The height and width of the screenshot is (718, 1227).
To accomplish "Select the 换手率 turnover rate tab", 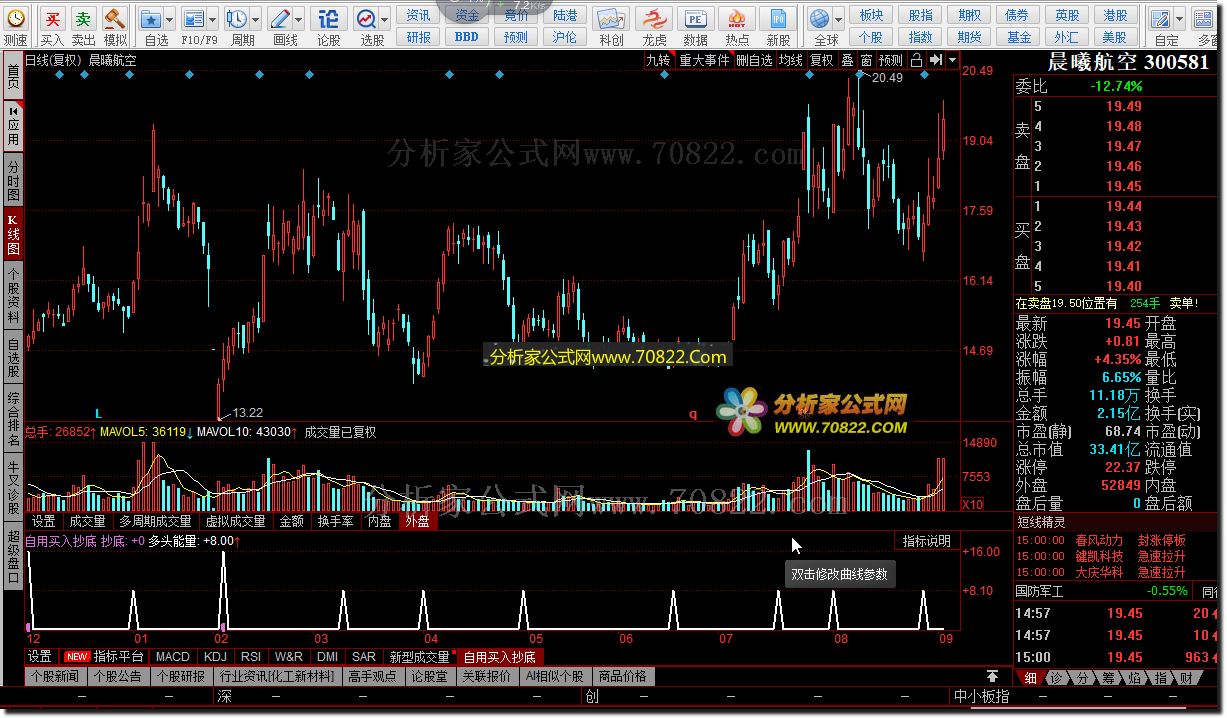I will click(335, 521).
